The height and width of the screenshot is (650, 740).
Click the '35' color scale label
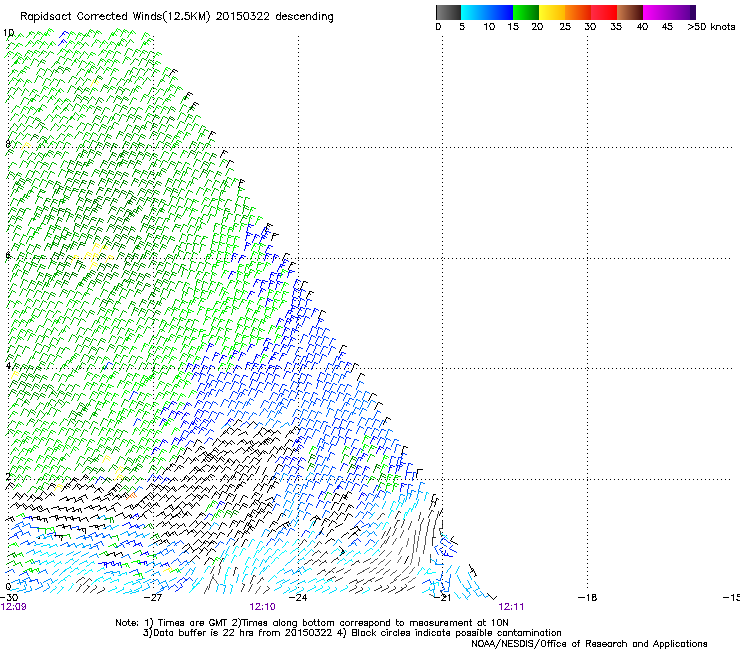[616, 27]
